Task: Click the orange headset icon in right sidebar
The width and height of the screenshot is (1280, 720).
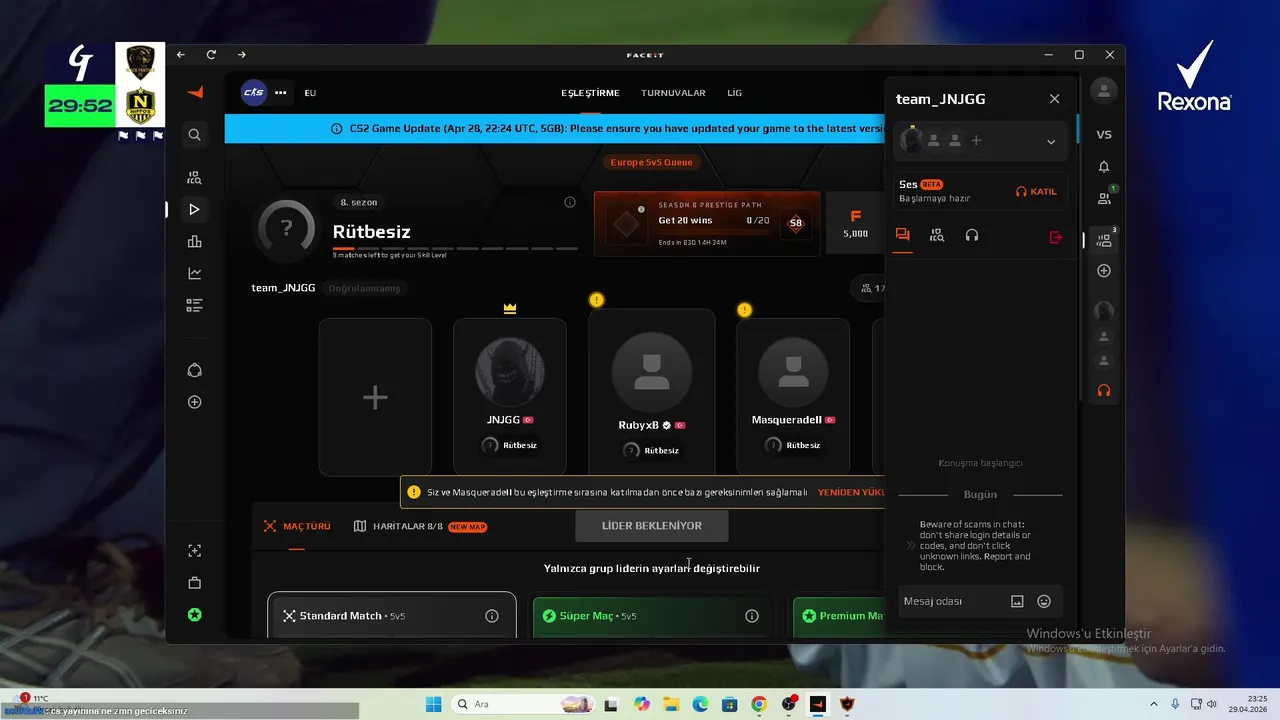Action: click(x=1104, y=390)
